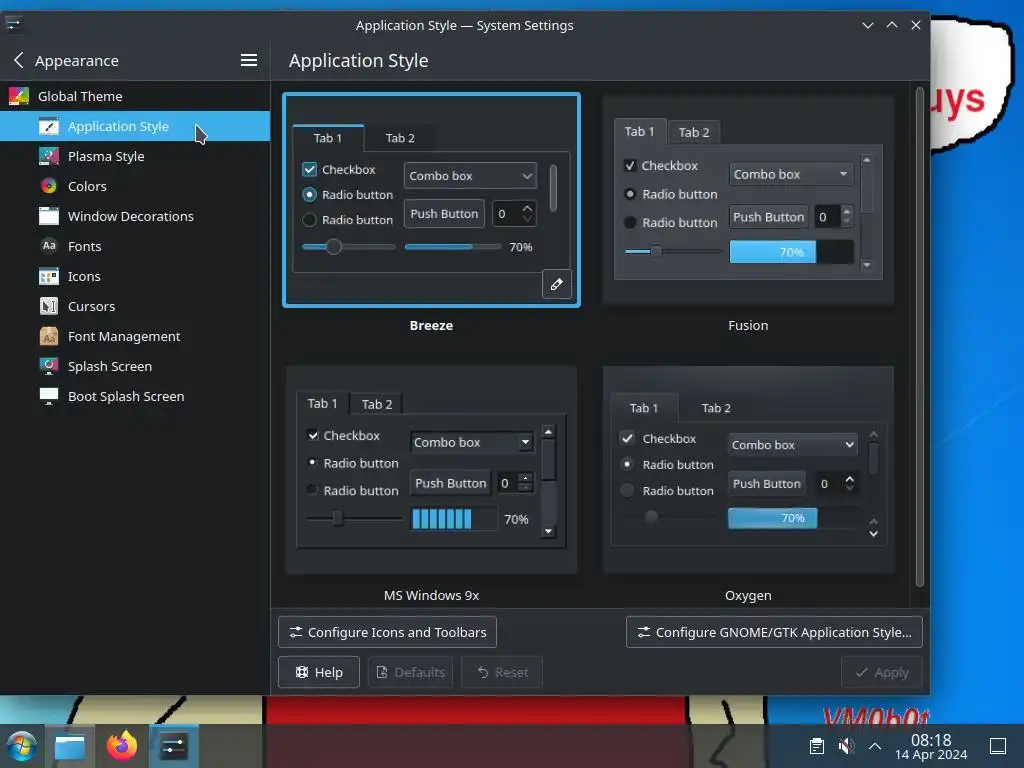Screen dimensions: 1024x768
Task: Select second Radio button in Breeze preview
Action: point(310,220)
